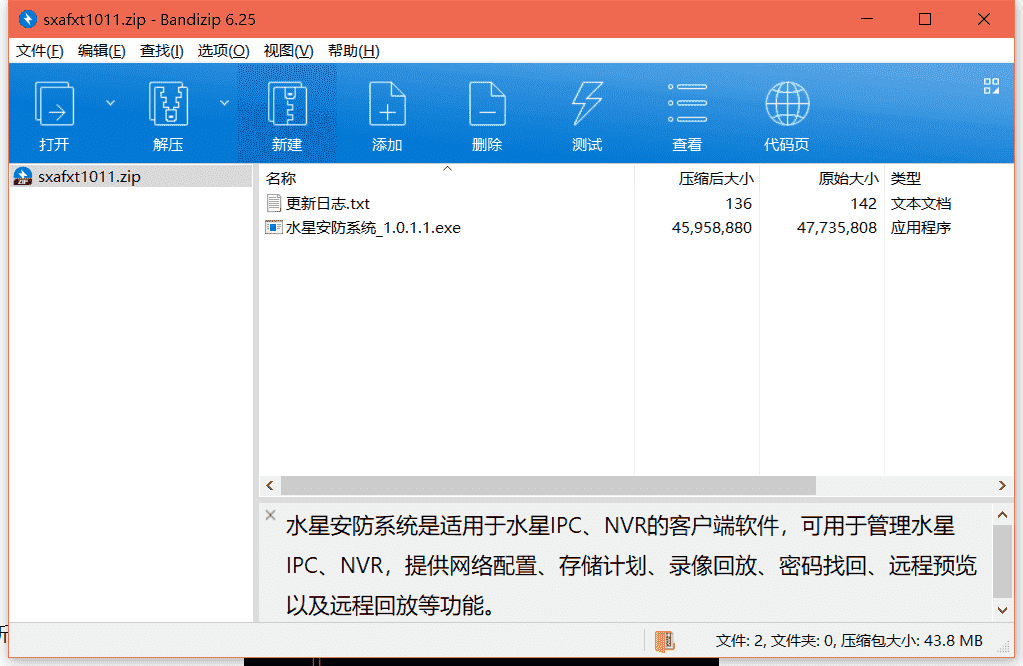Expand the dropdown arrow next to 解压
The image size is (1023, 666).
click(x=224, y=103)
